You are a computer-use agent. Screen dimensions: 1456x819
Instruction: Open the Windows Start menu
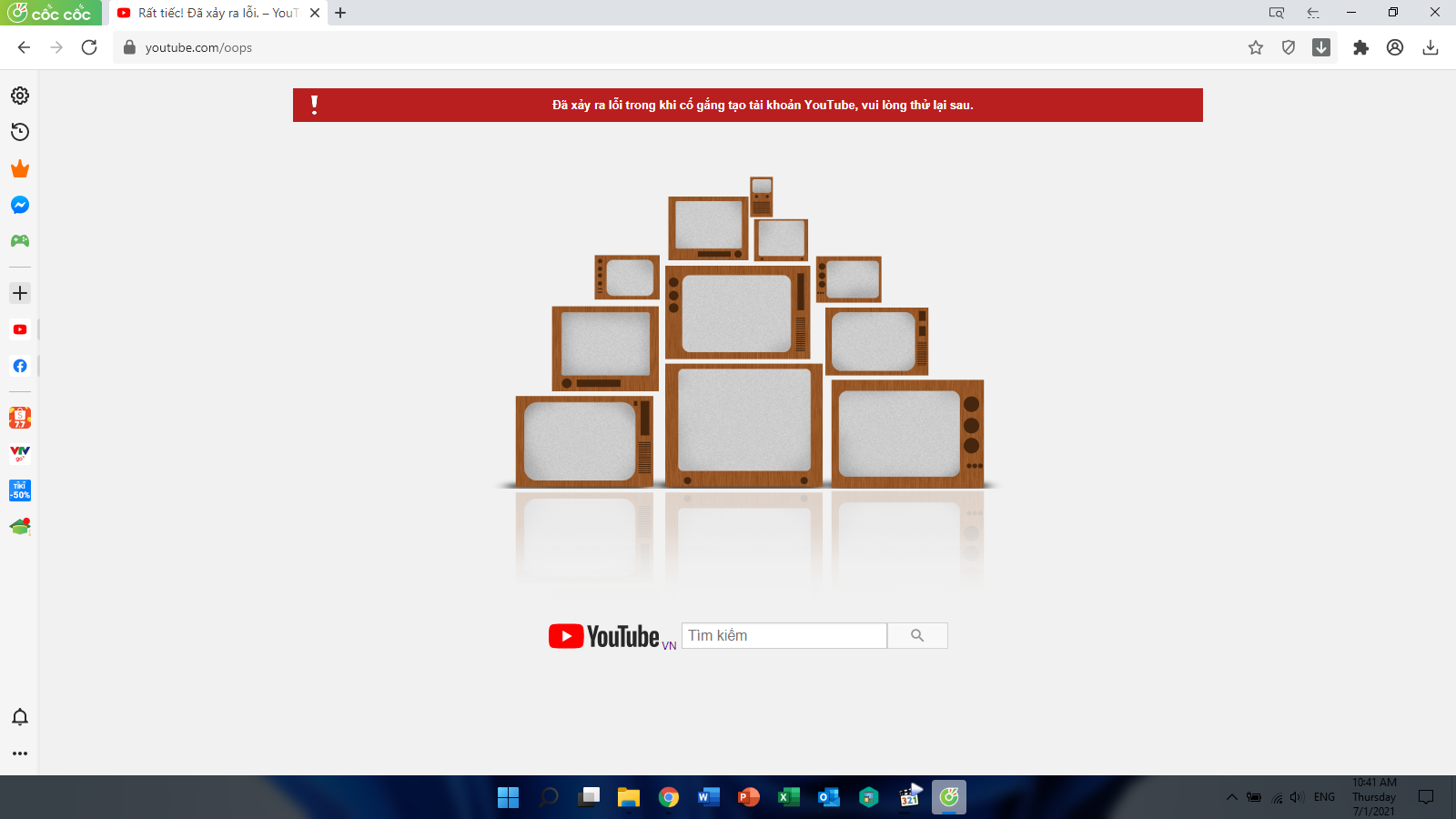[x=508, y=797]
